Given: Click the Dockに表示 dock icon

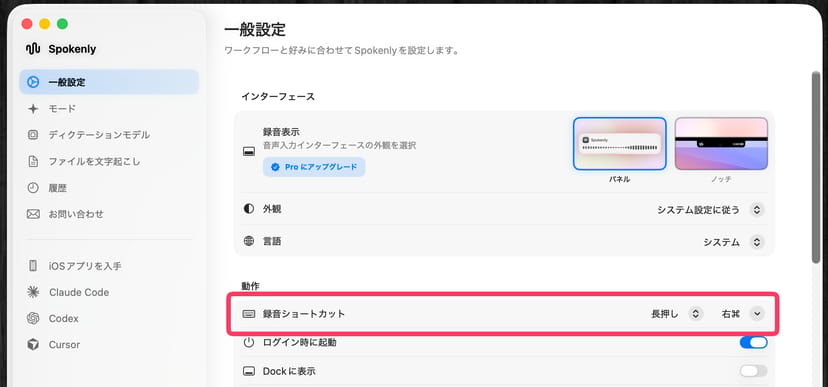Looking at the screenshot, I should 249,371.
